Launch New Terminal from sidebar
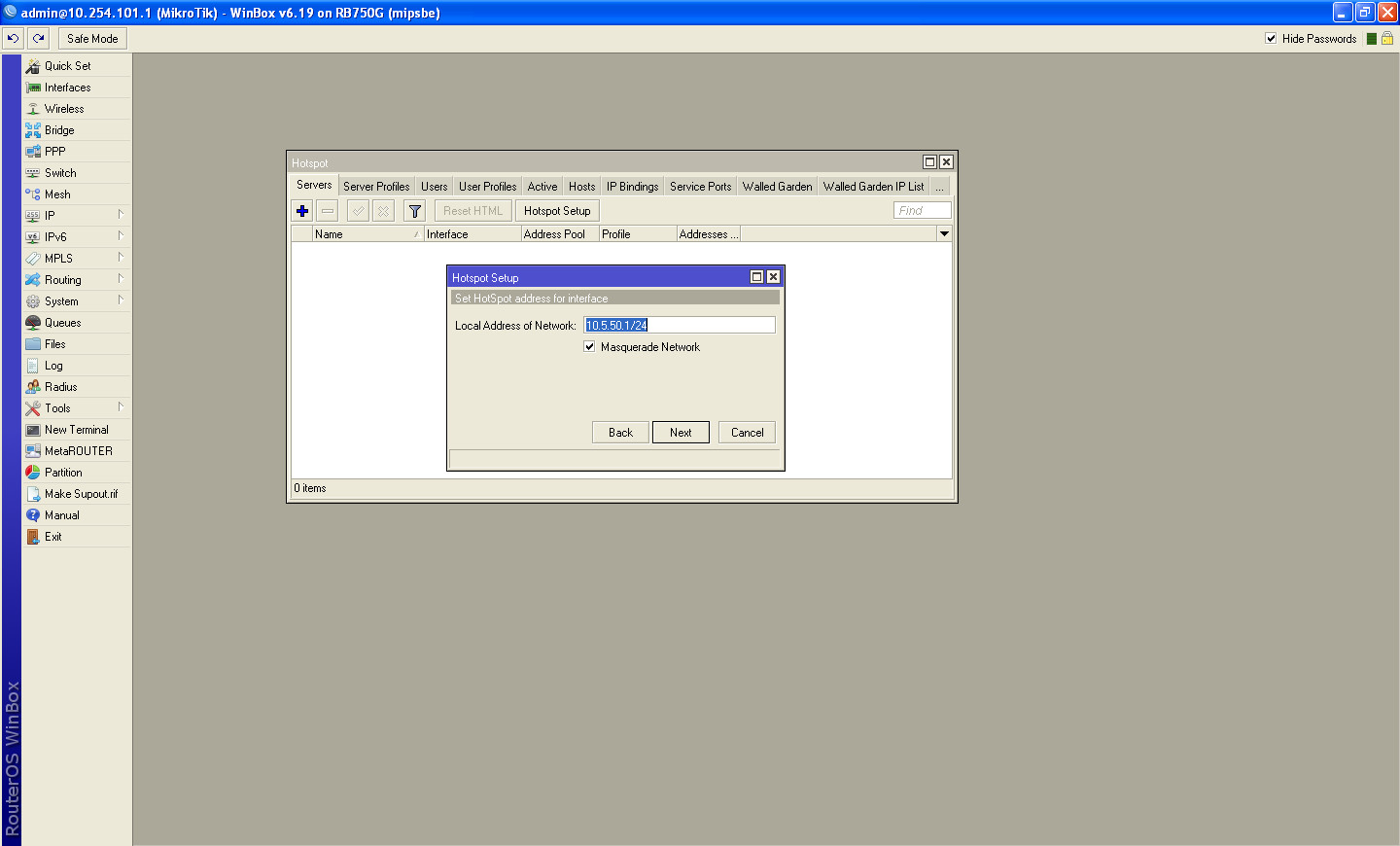Viewport: 1400px width, 846px height. tap(76, 430)
